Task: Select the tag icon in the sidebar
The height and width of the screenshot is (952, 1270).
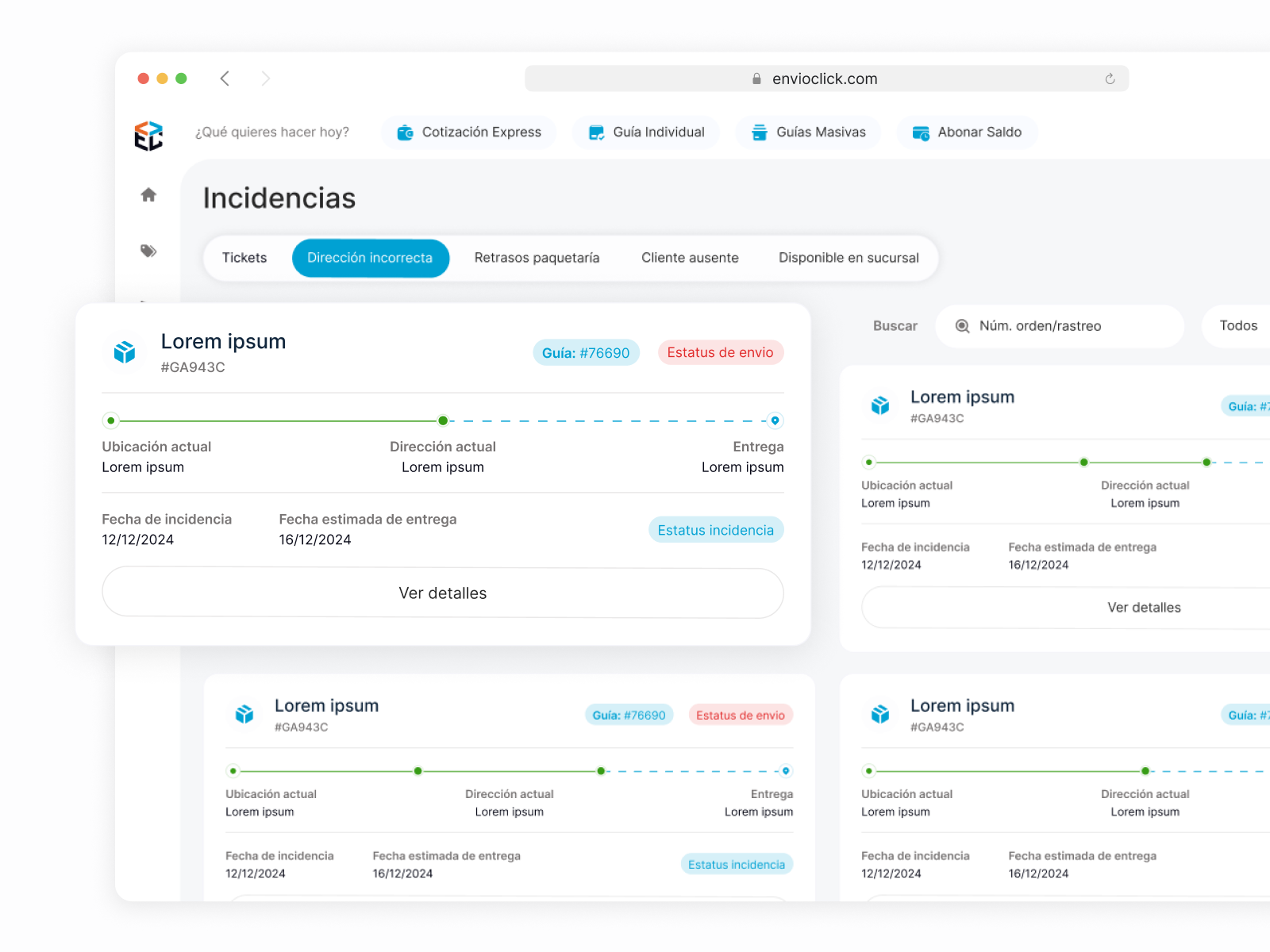Action: pyautogui.click(x=148, y=251)
